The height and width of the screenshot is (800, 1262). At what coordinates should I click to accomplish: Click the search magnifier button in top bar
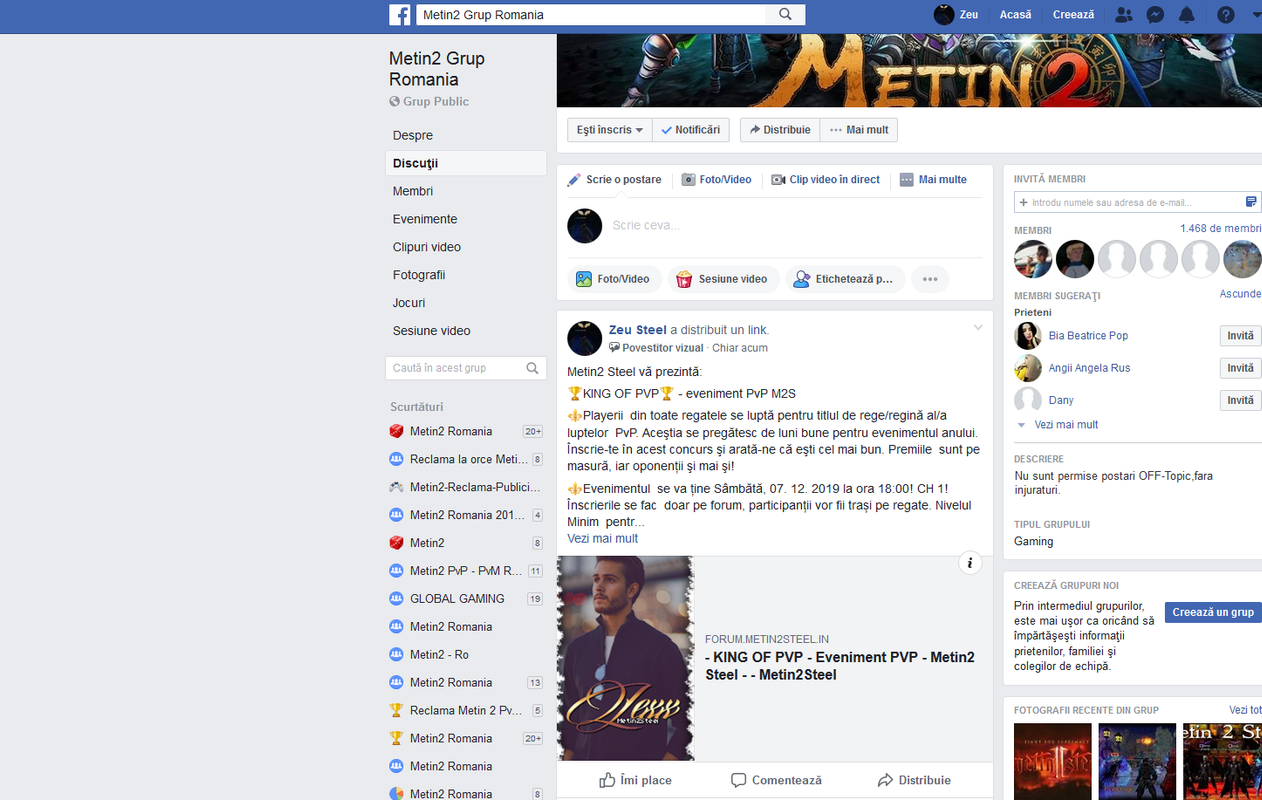[x=786, y=15]
